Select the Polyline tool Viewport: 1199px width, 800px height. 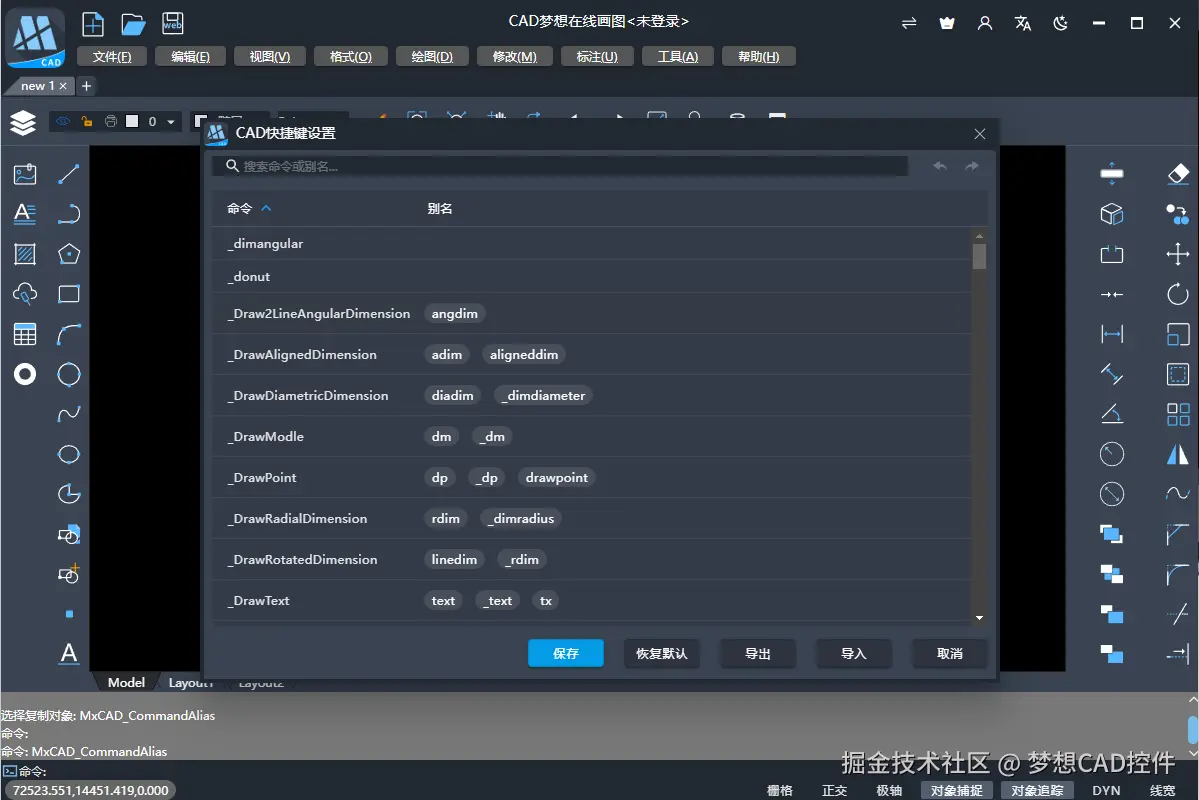(69, 213)
